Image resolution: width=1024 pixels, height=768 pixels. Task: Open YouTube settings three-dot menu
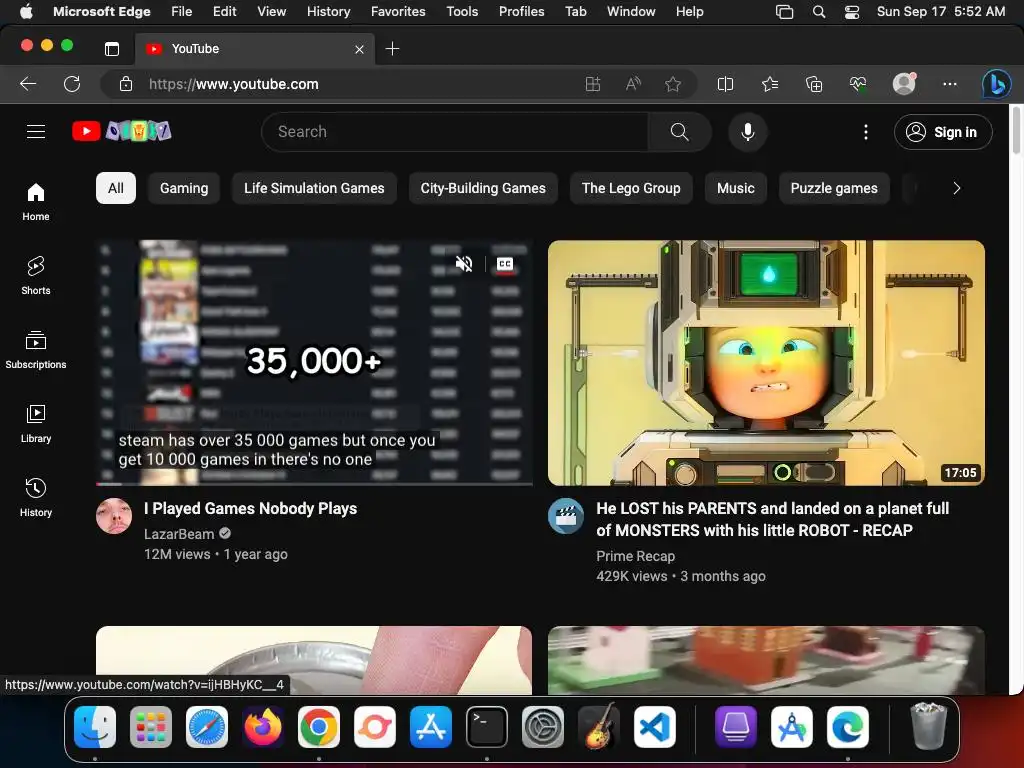[866, 132]
